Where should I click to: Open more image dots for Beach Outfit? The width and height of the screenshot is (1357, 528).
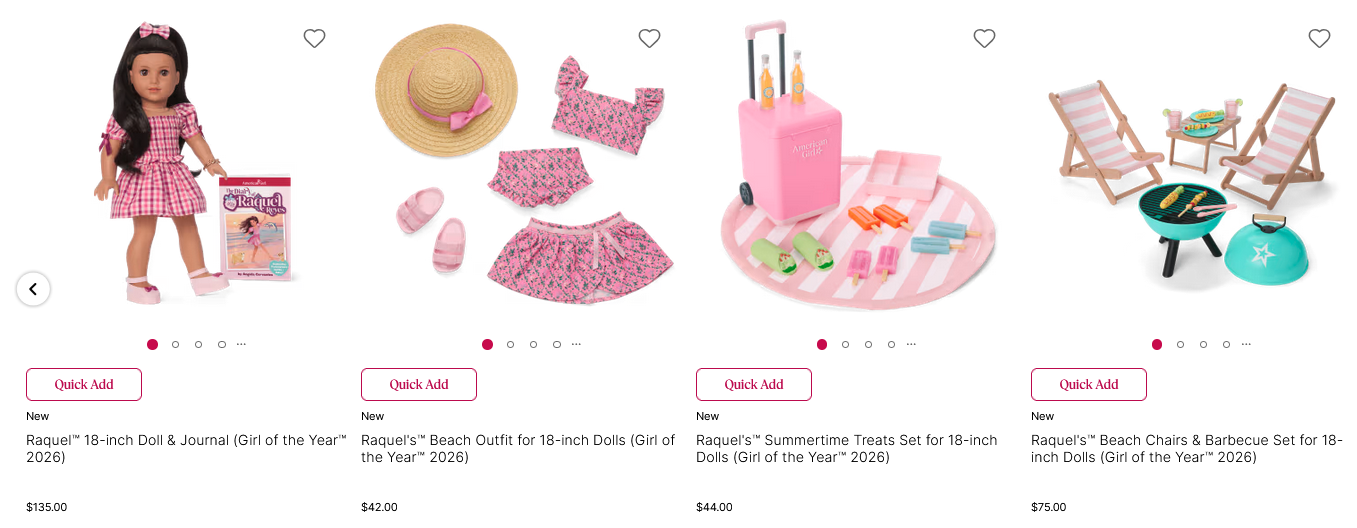[x=576, y=344]
